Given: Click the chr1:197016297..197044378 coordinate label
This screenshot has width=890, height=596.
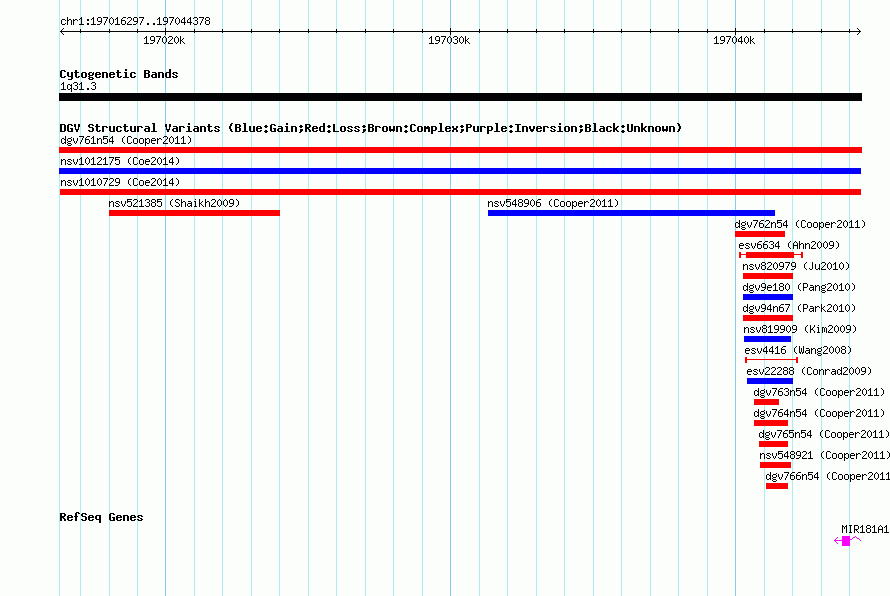Looking at the screenshot, I should coord(135,21).
